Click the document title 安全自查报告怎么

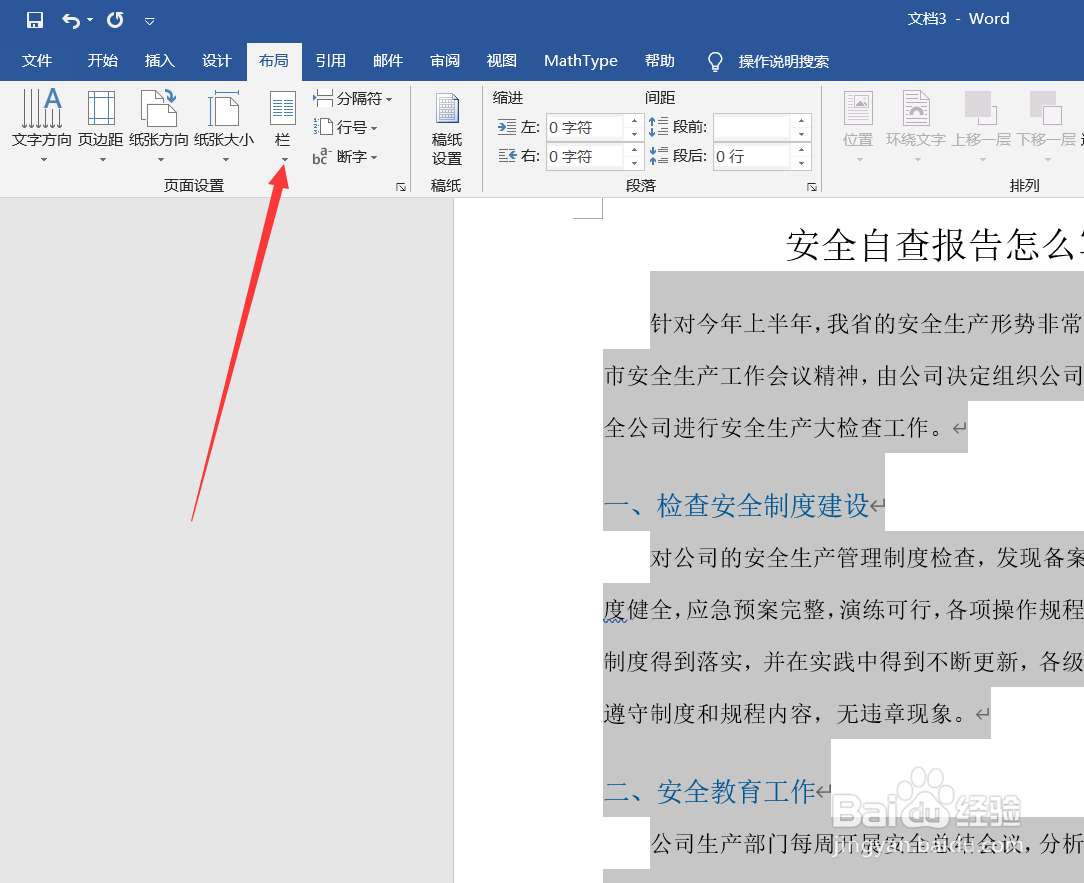click(x=935, y=245)
